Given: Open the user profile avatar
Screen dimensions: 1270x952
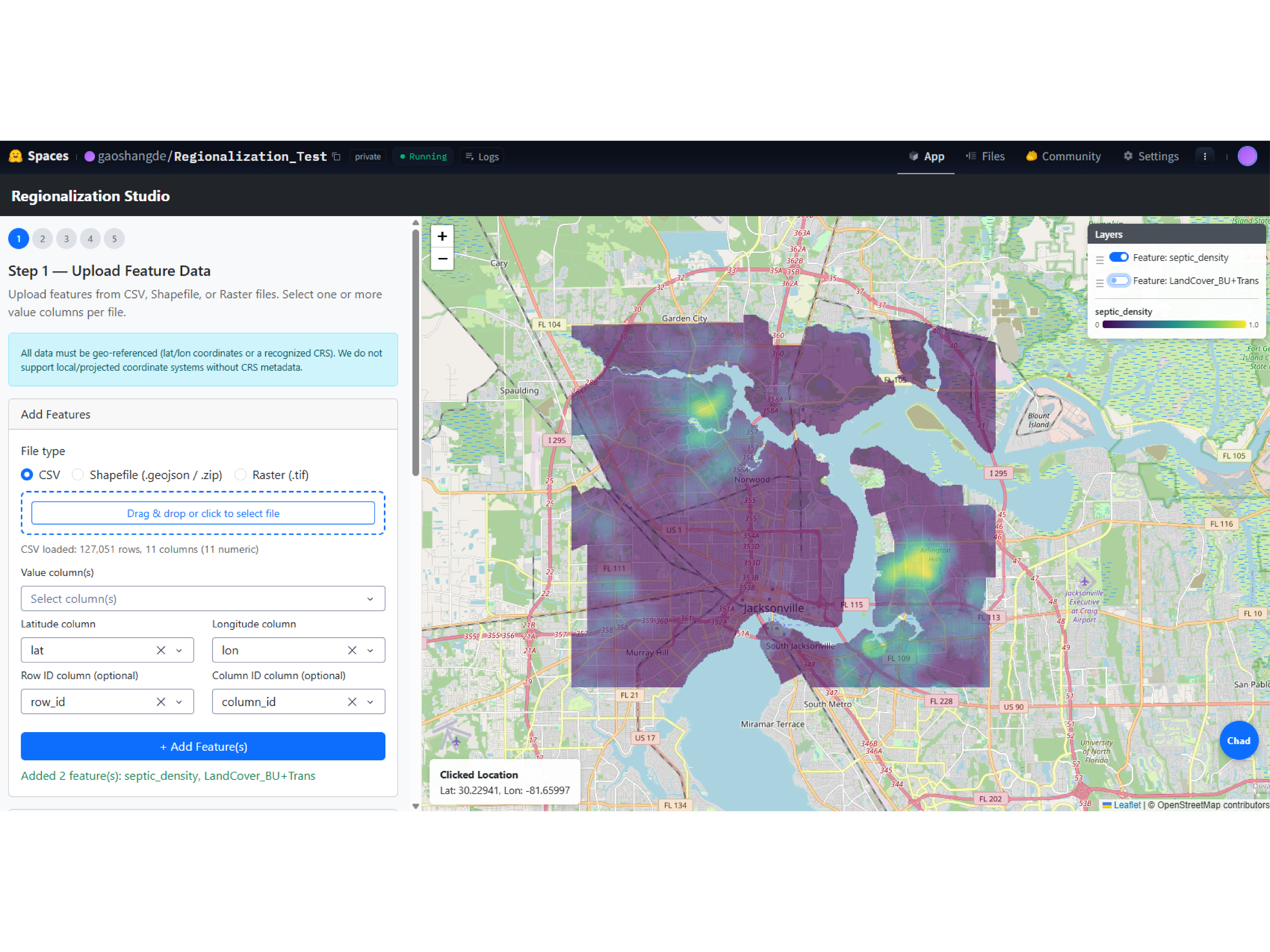Looking at the screenshot, I should pos(1247,156).
